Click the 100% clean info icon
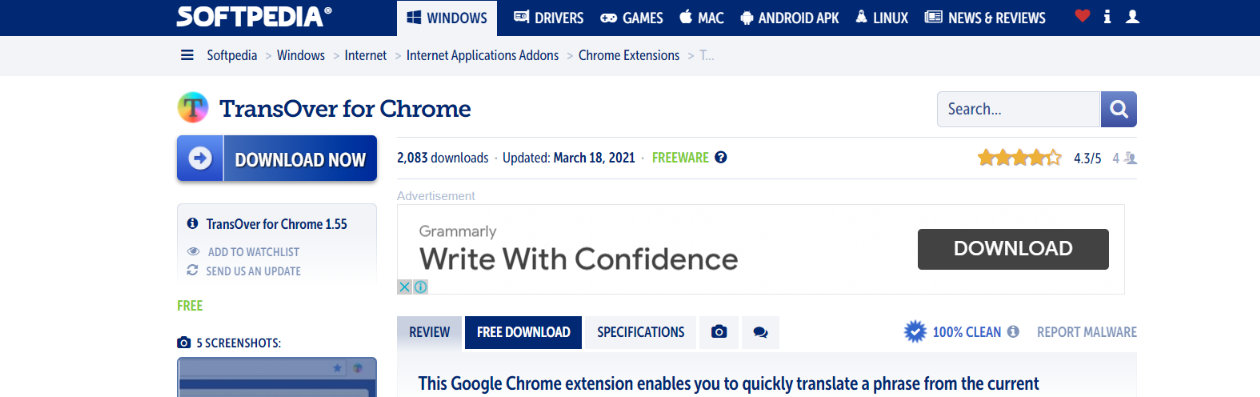 [x=1013, y=332]
